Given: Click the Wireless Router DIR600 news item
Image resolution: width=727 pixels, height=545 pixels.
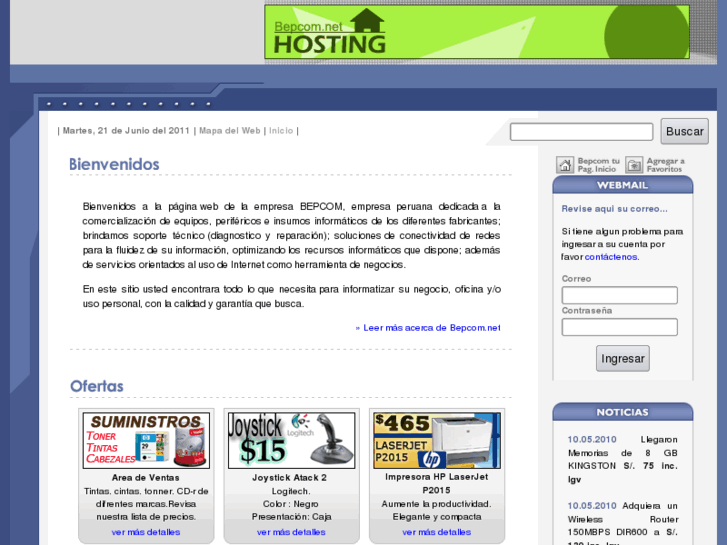Looking at the screenshot, I should click(623, 523).
